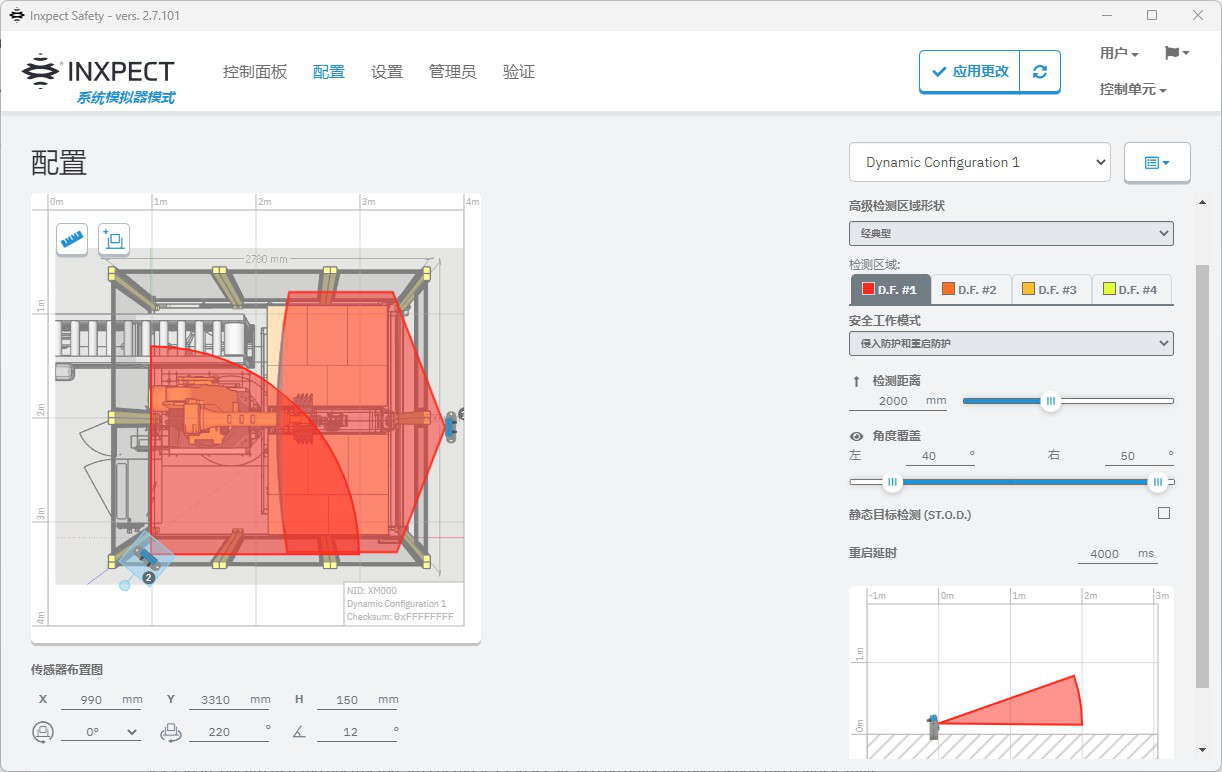Click the eye icon beside 角度覆盖

[856, 436]
